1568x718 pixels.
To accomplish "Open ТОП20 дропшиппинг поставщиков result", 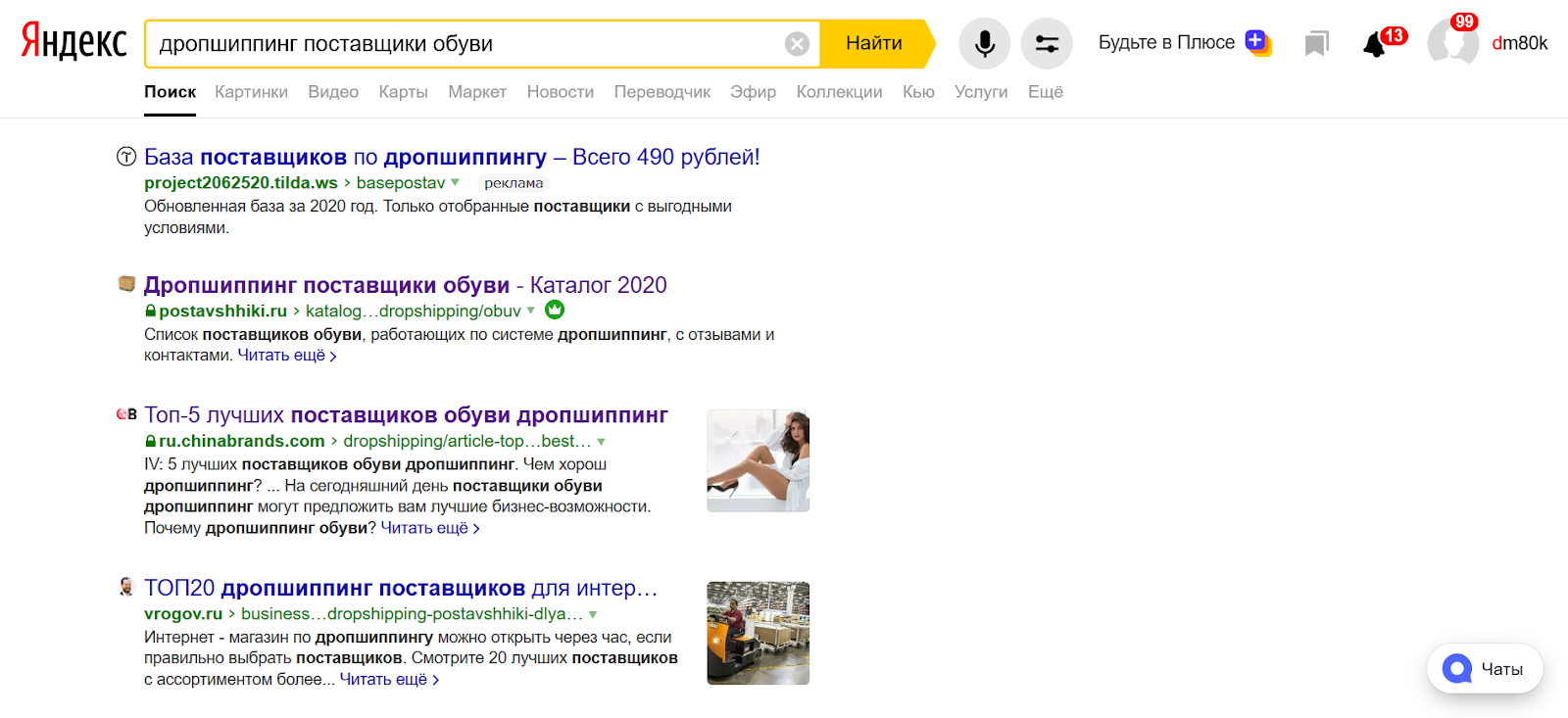I will 401,588.
